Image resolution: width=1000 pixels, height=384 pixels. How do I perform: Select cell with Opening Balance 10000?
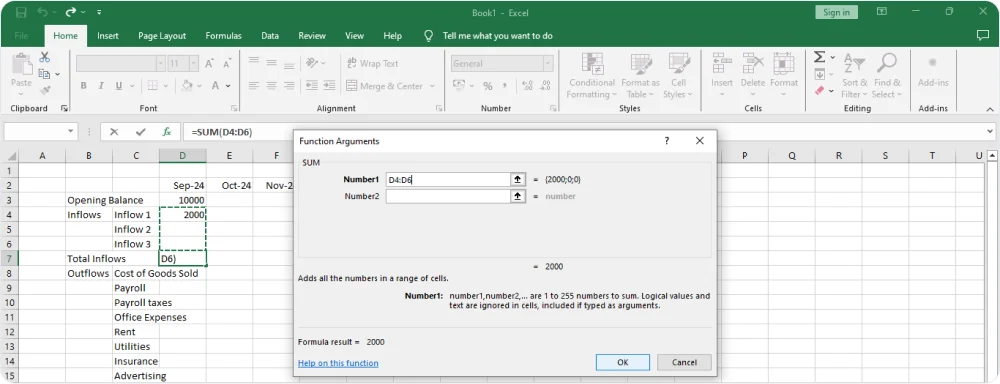click(183, 200)
